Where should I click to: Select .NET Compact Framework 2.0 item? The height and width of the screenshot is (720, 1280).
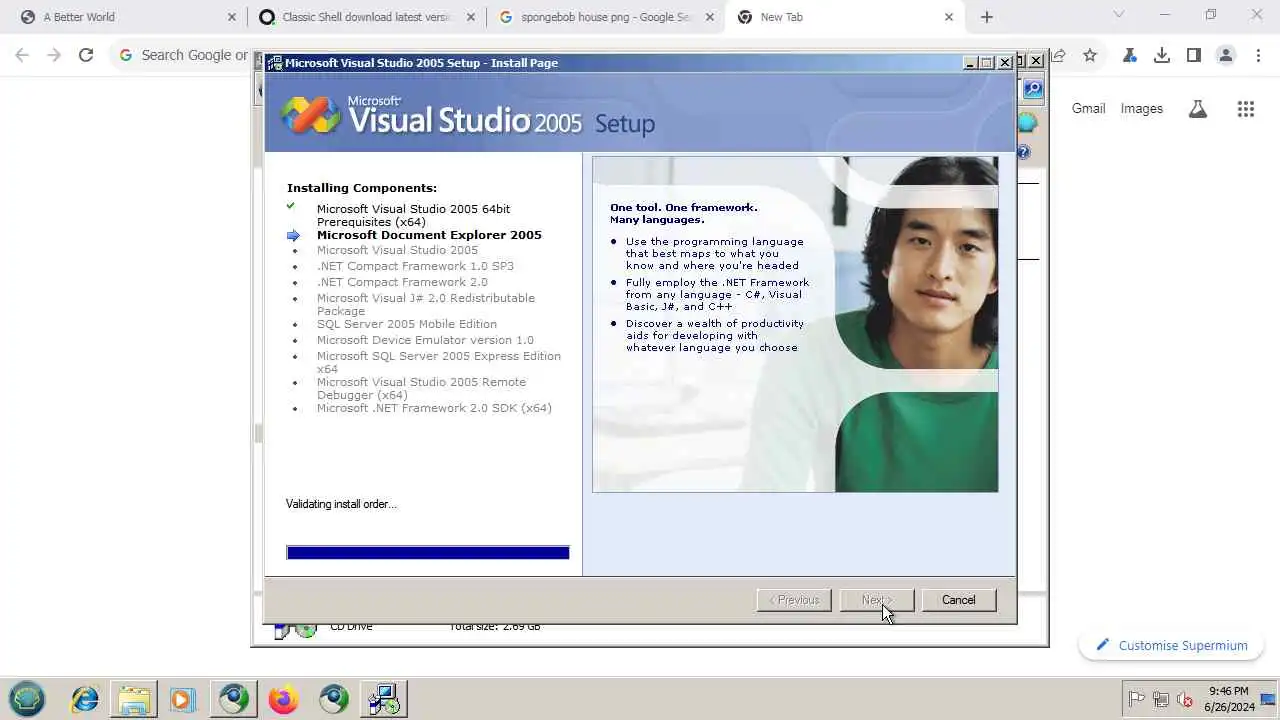pos(402,282)
